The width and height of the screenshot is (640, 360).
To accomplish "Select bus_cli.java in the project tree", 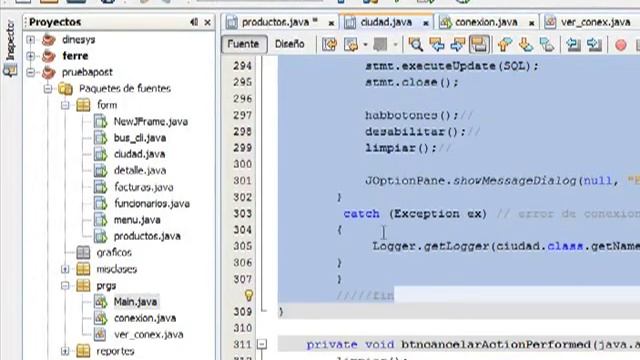I will pyautogui.click(x=140, y=138).
